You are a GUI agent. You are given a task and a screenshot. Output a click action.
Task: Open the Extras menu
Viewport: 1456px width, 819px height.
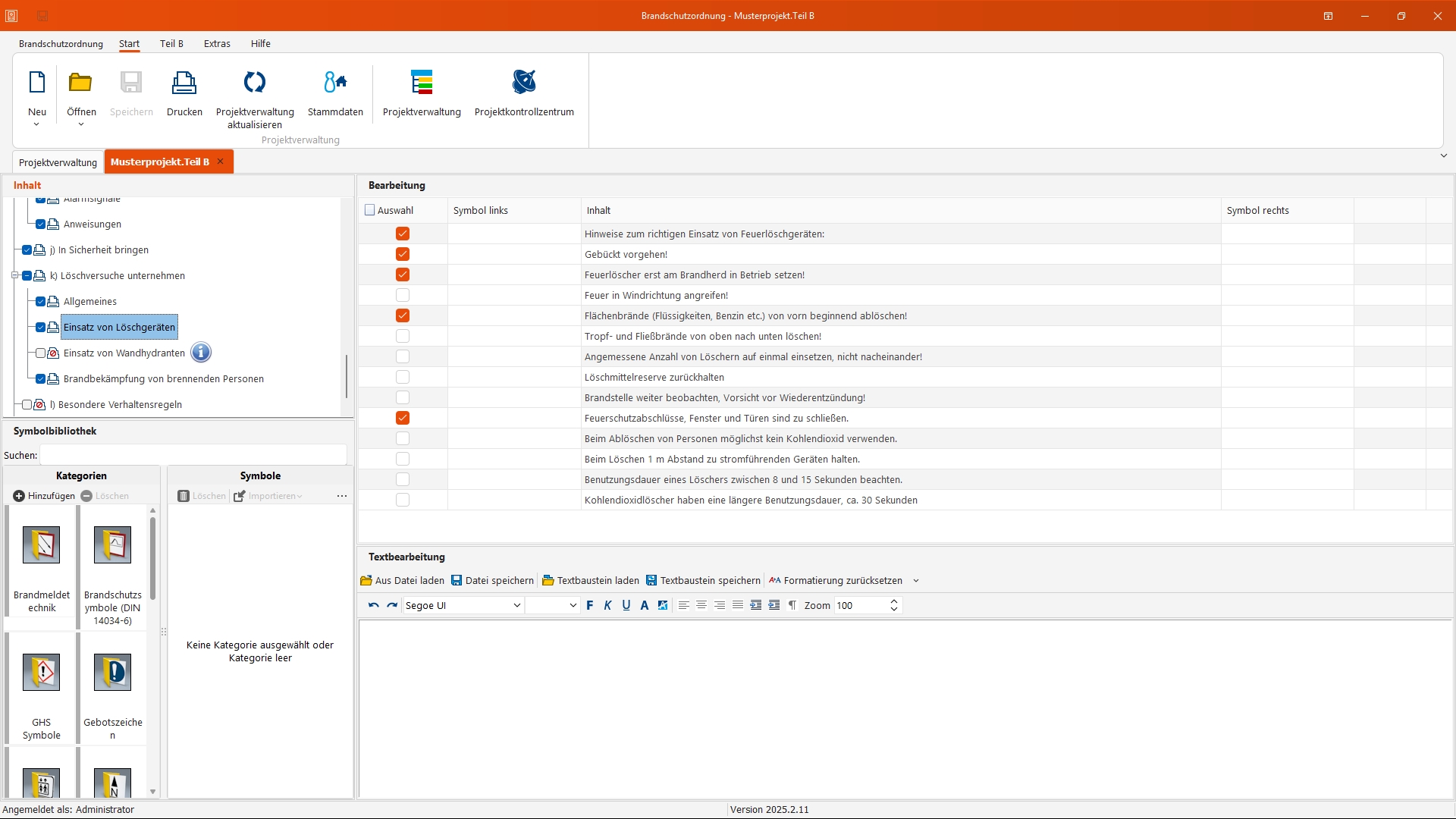tap(217, 43)
